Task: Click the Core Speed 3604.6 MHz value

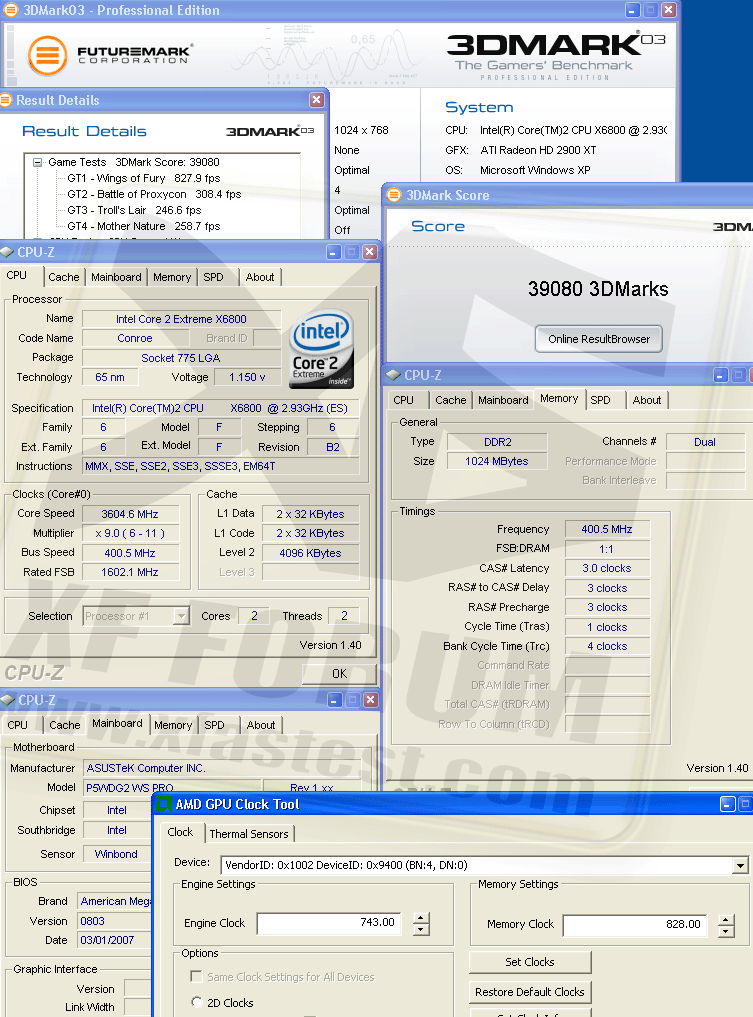Action: tap(130, 514)
